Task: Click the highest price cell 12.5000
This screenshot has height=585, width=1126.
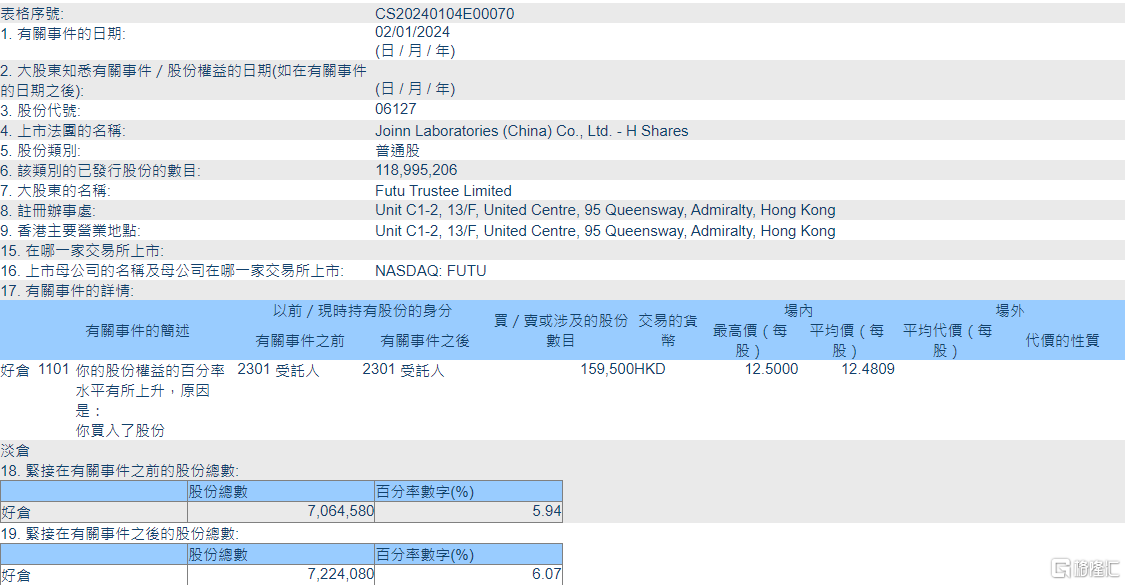Action: click(x=771, y=369)
